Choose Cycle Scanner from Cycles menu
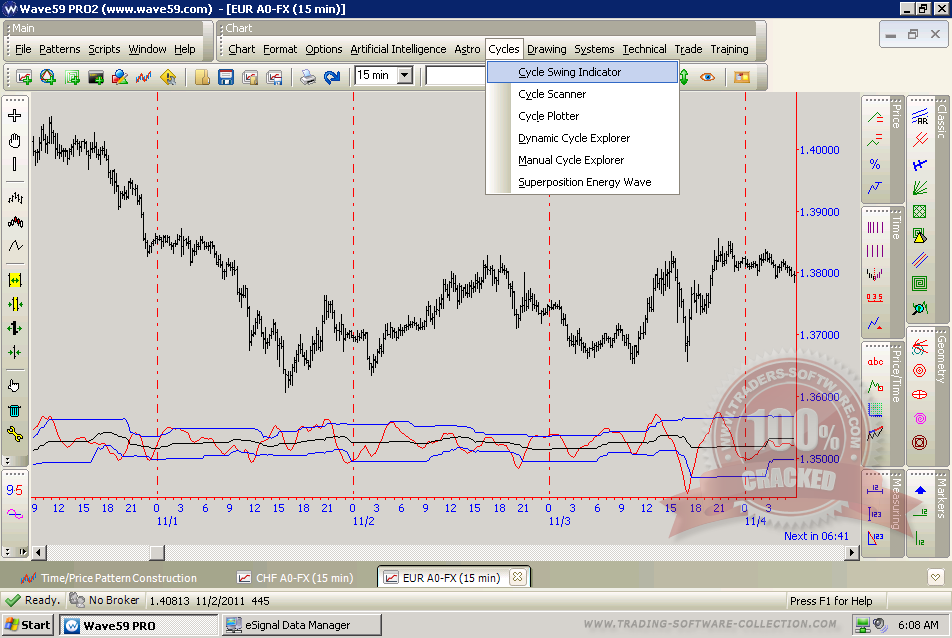 [552, 94]
